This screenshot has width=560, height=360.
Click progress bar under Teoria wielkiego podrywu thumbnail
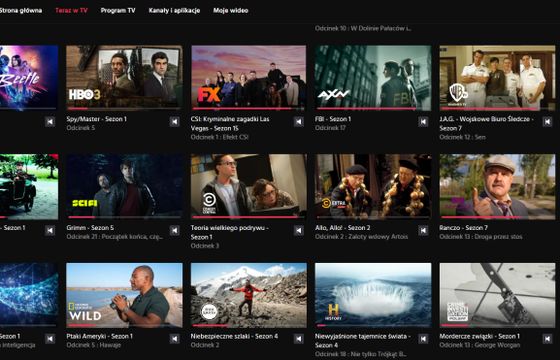click(x=249, y=217)
